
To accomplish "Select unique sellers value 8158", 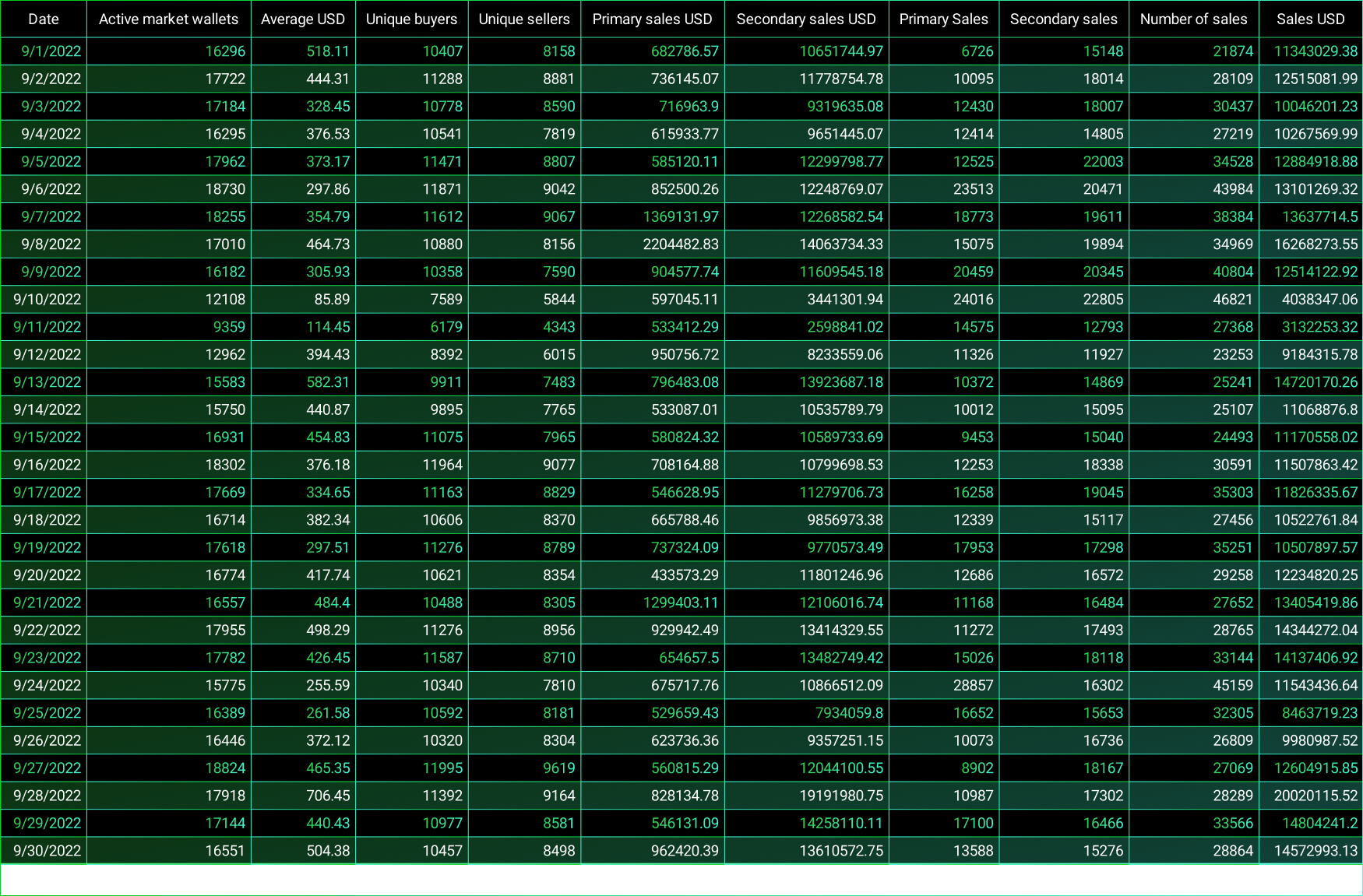I will coord(524,51).
